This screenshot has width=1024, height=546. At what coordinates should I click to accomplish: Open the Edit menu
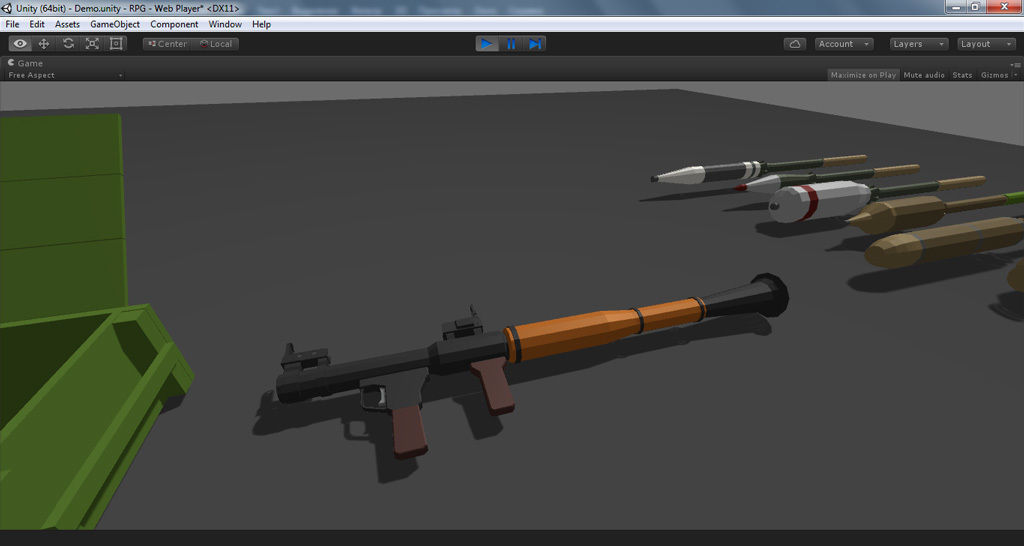pyautogui.click(x=37, y=24)
